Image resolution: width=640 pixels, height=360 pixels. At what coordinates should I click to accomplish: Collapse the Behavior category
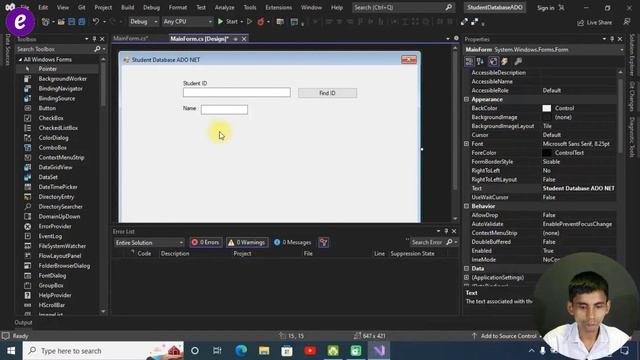[467, 207]
